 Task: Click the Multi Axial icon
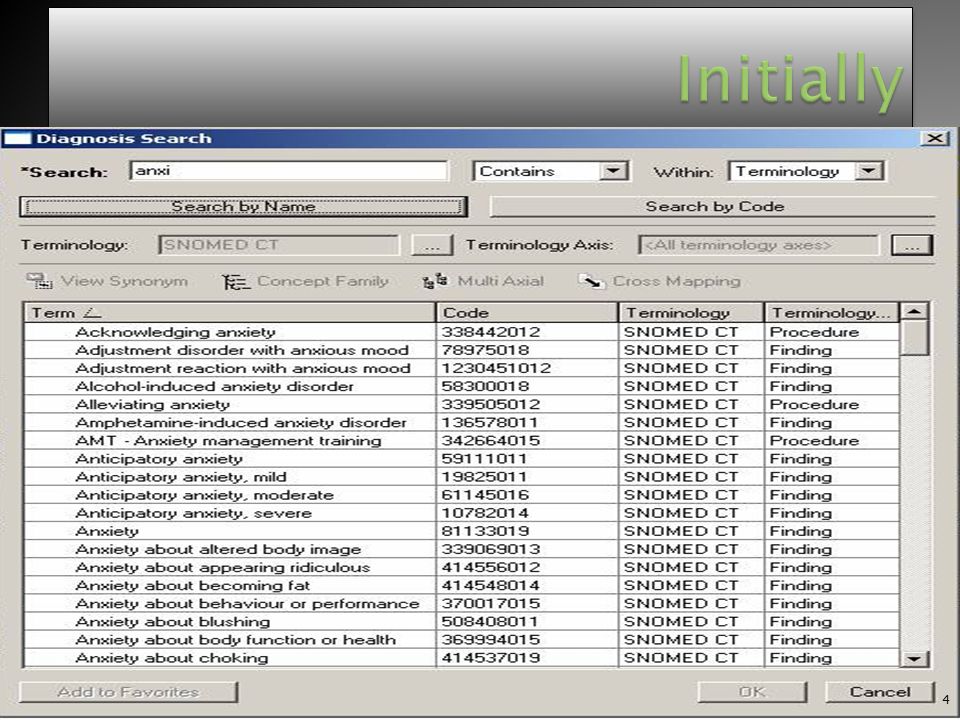pos(435,281)
